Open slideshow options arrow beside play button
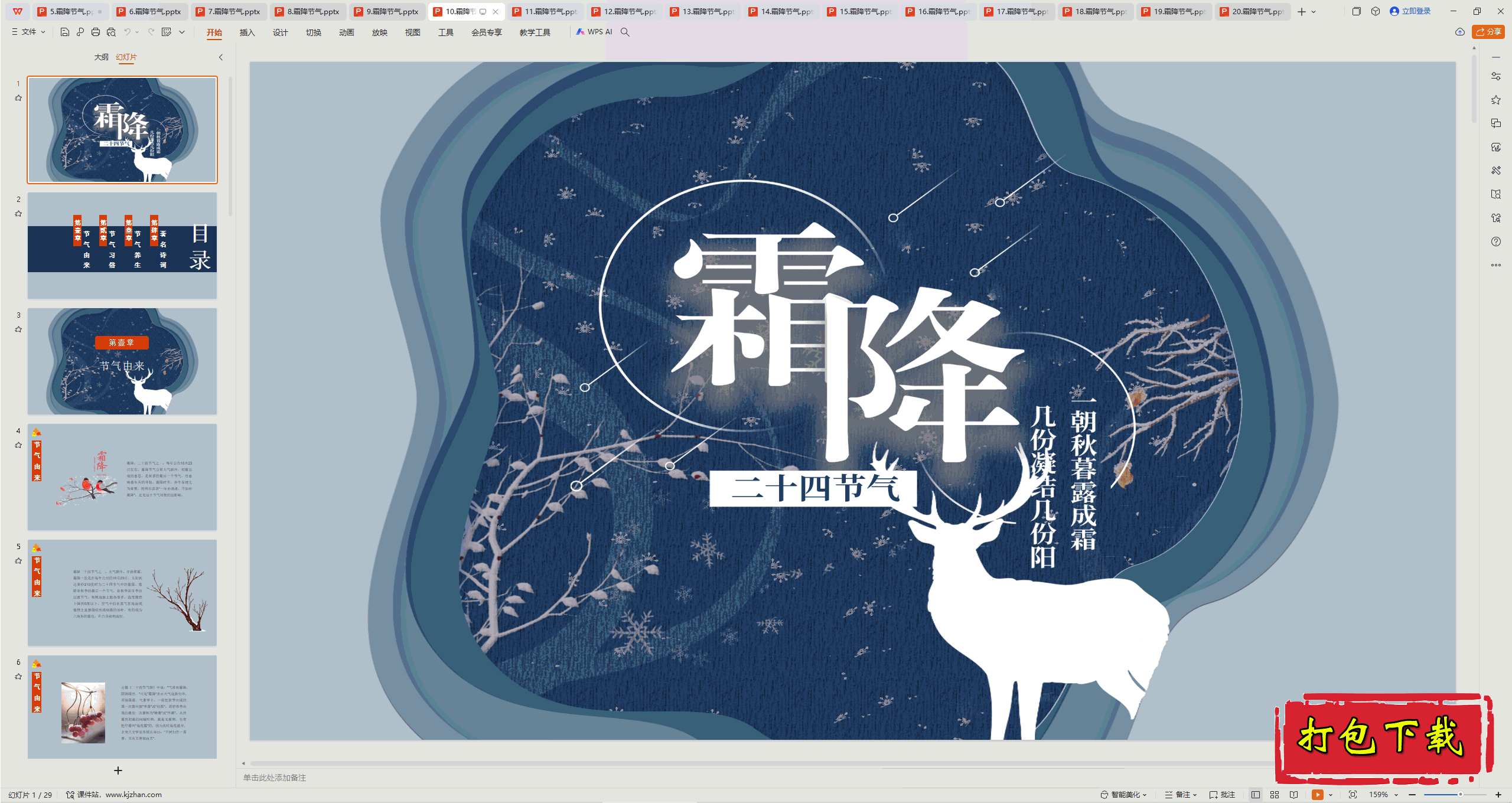The width and height of the screenshot is (1512, 803). pyautogui.click(x=1331, y=795)
